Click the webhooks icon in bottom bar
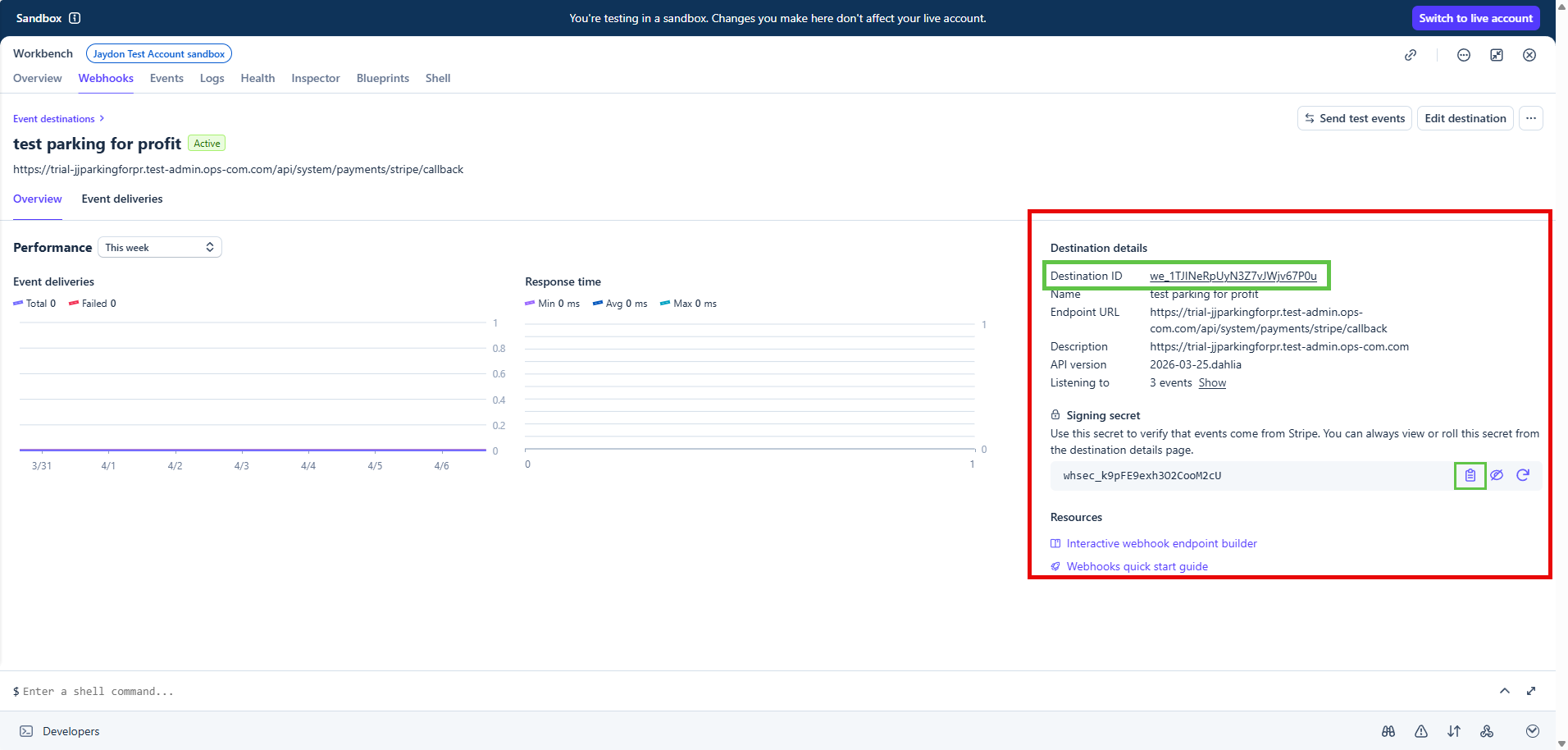The width and height of the screenshot is (1568, 750). point(1487,731)
